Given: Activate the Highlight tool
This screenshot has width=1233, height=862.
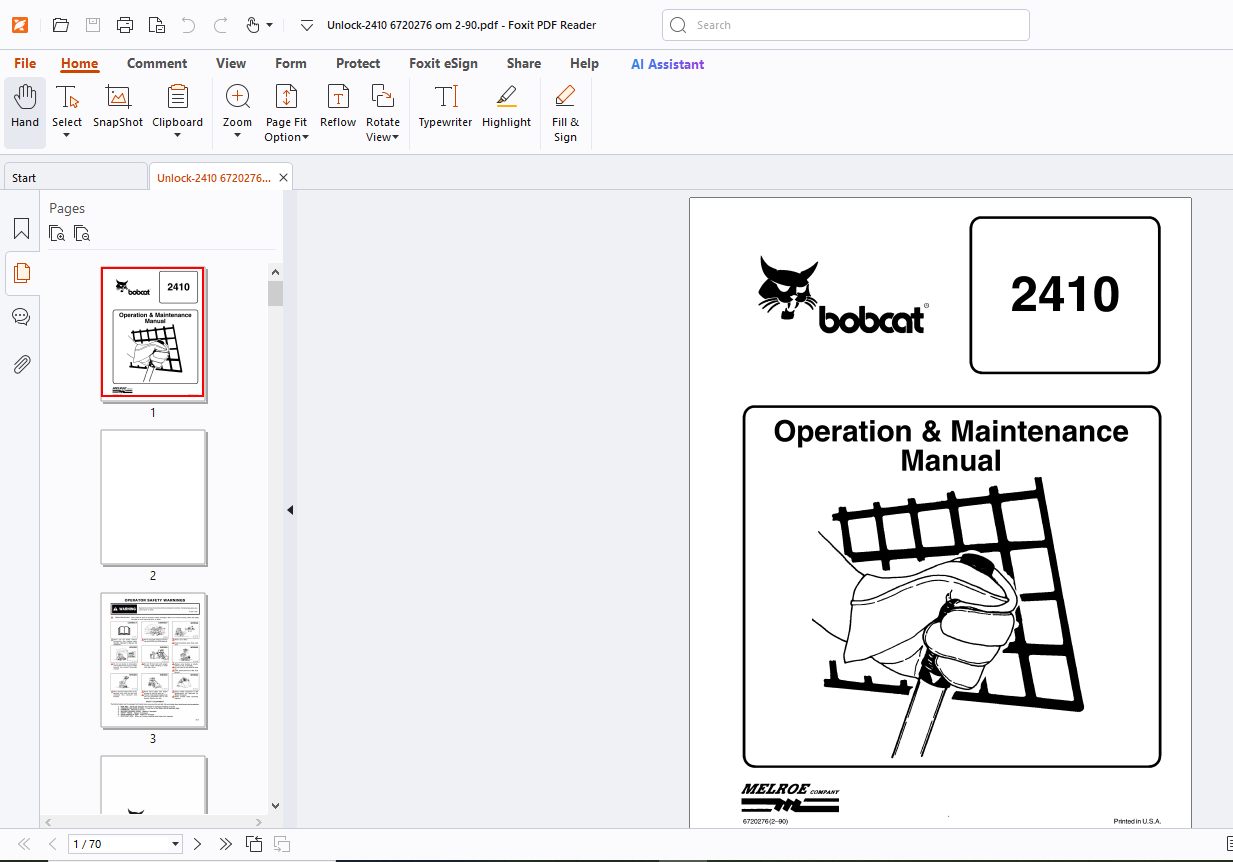Looking at the screenshot, I should (x=506, y=107).
